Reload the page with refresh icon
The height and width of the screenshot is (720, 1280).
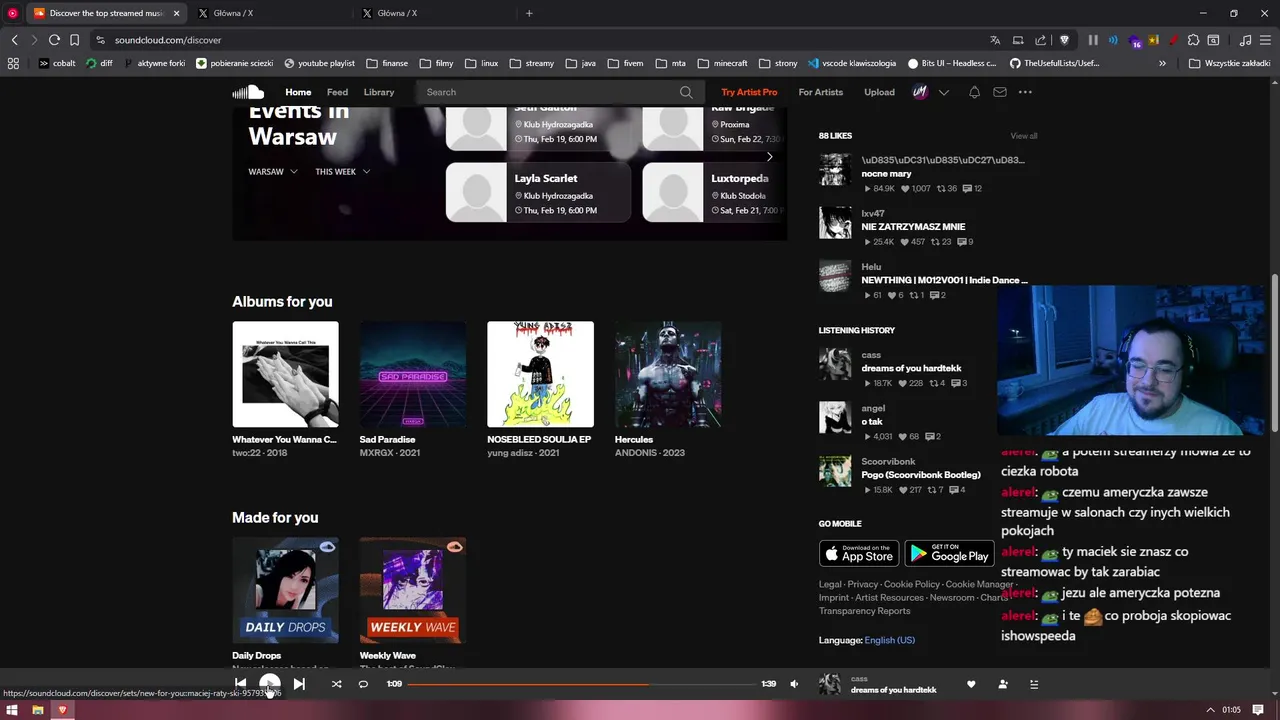click(54, 40)
